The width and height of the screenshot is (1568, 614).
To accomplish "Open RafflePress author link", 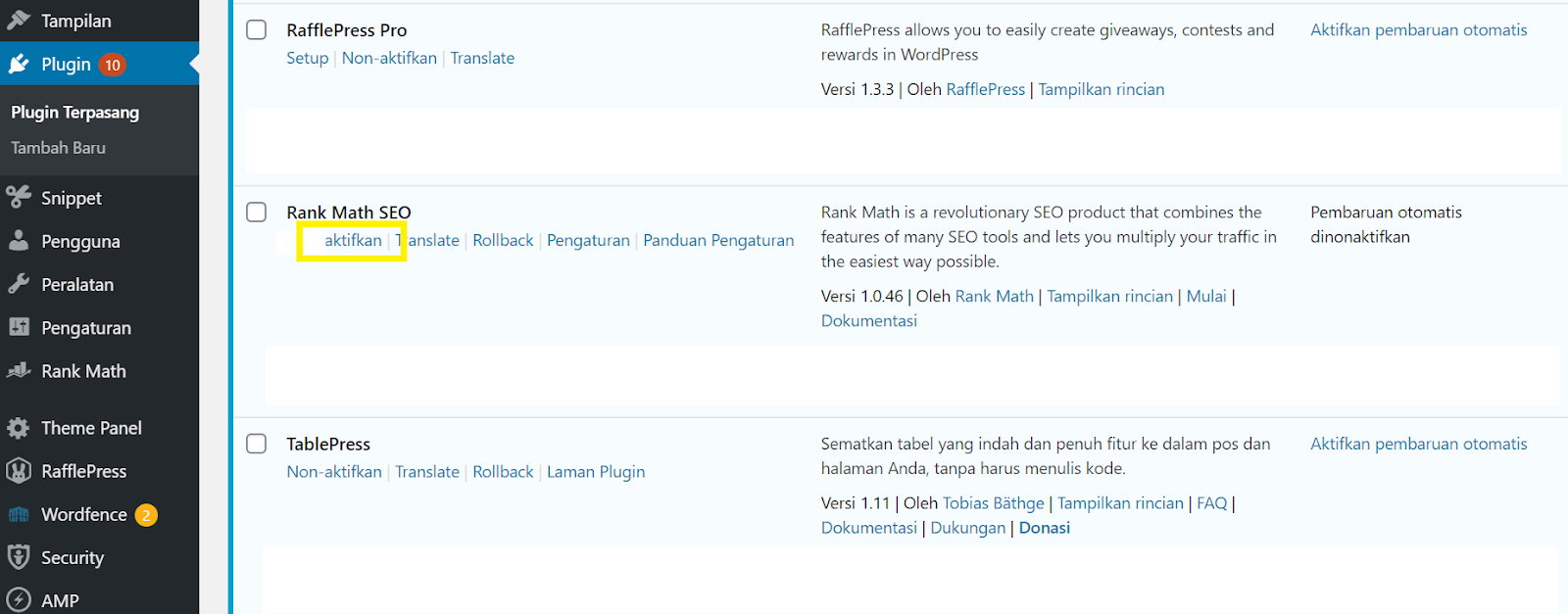I will point(986,89).
